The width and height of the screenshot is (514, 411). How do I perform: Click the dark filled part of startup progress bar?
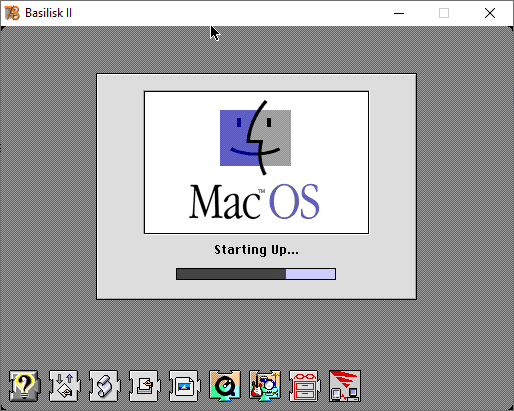click(x=231, y=274)
